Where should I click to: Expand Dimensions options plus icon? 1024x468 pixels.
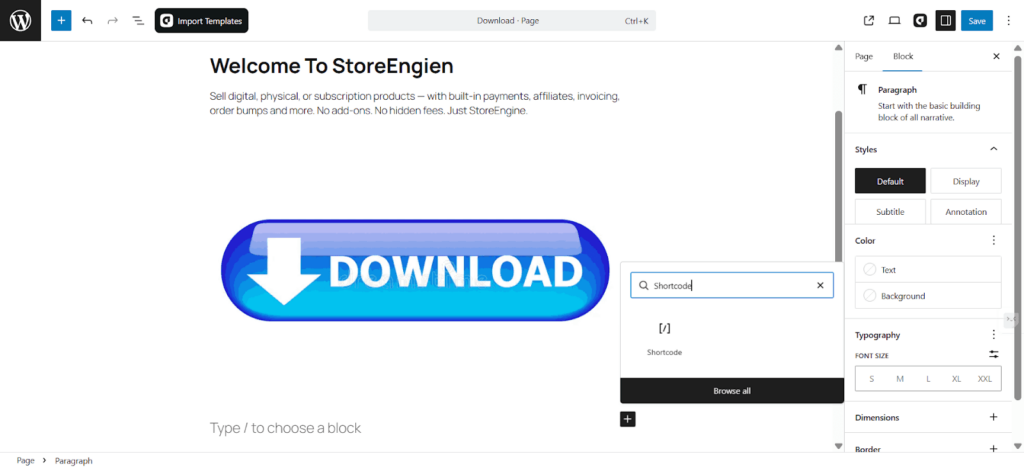(x=994, y=417)
